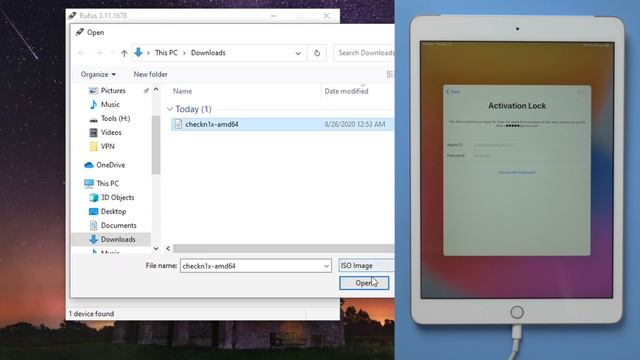
Task: Open Pictures in the navigation pane
Action: pyautogui.click(x=113, y=91)
